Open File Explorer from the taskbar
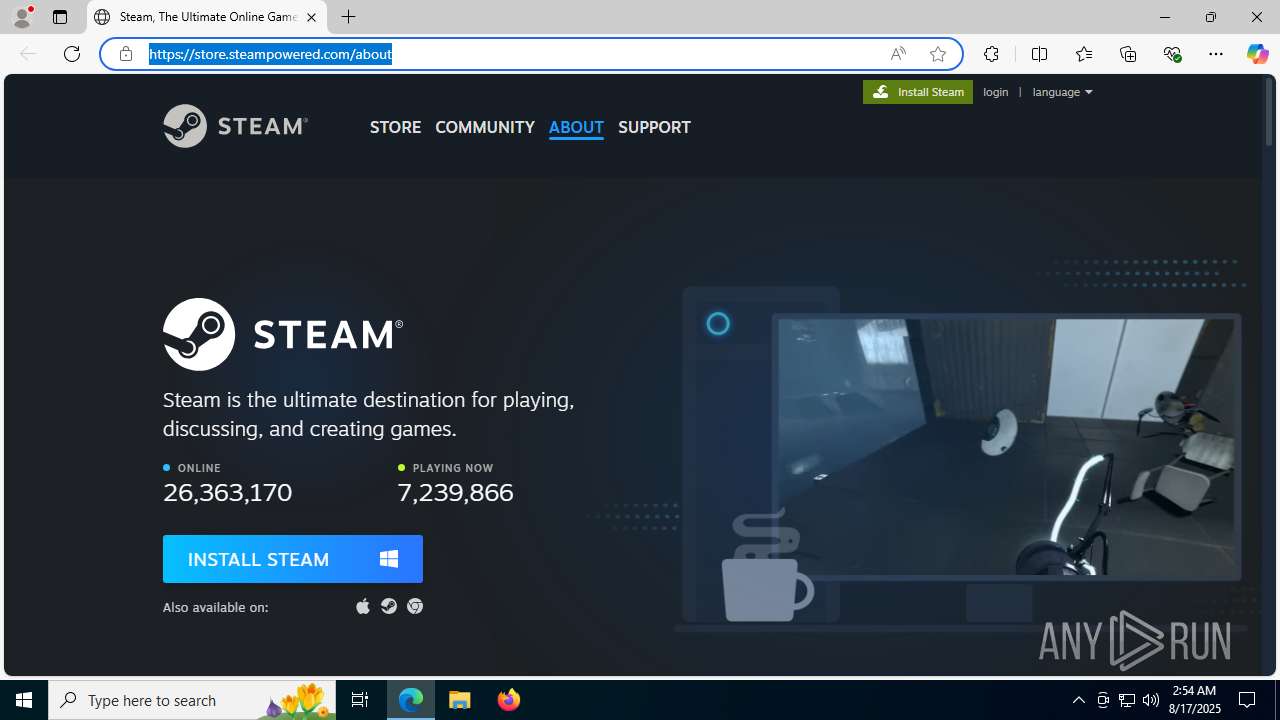Image resolution: width=1280 pixels, height=720 pixels. point(460,700)
